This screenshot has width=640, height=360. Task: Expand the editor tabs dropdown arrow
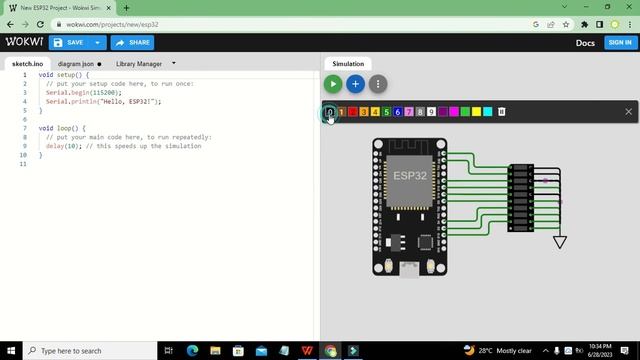point(174,63)
